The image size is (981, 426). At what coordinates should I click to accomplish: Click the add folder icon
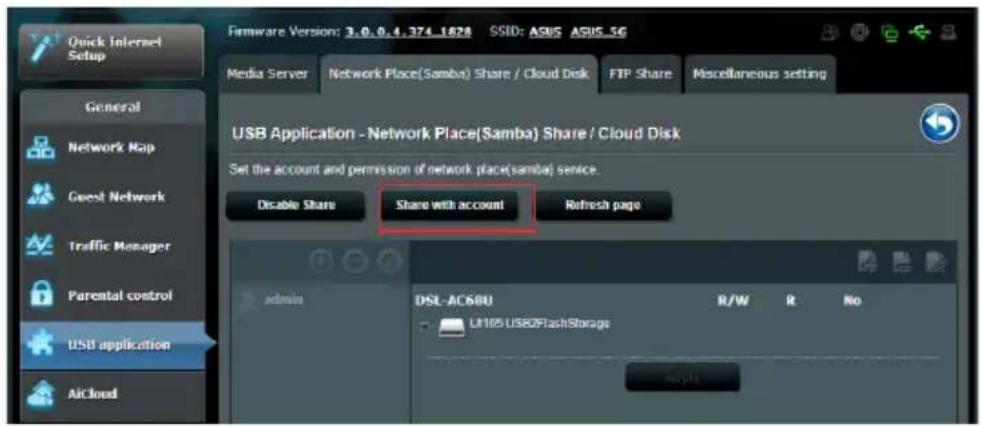[x=868, y=263]
